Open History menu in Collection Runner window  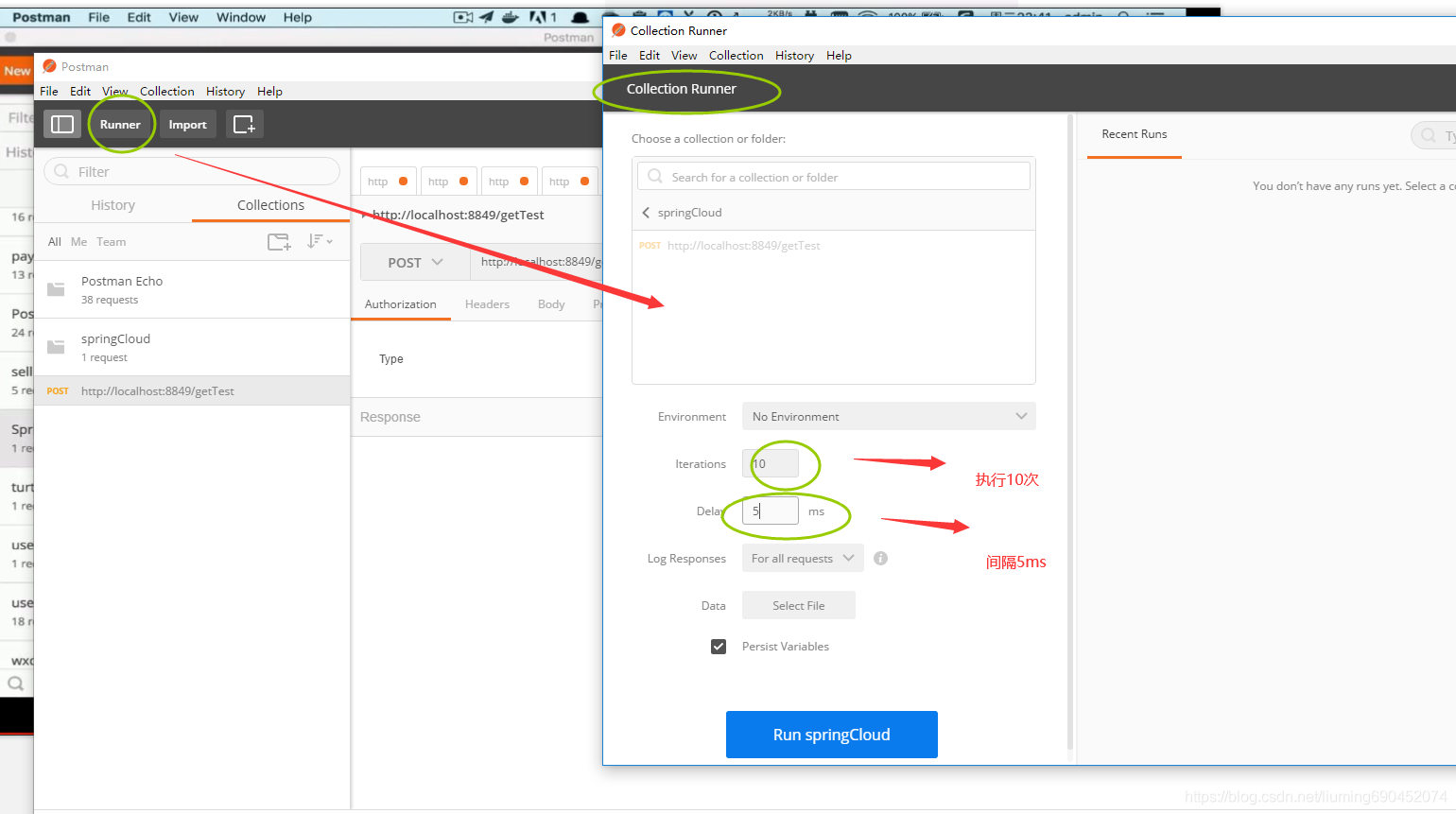click(794, 55)
